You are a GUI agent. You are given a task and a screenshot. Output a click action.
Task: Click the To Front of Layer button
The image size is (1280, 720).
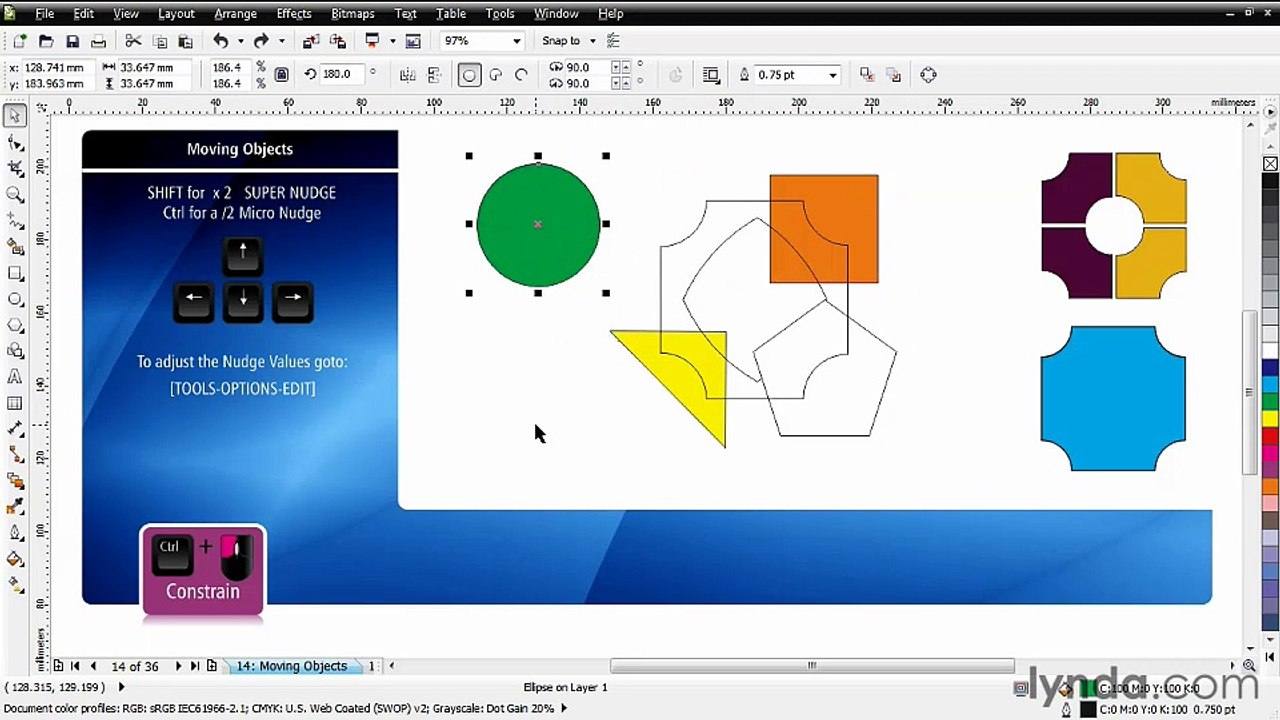coord(867,75)
